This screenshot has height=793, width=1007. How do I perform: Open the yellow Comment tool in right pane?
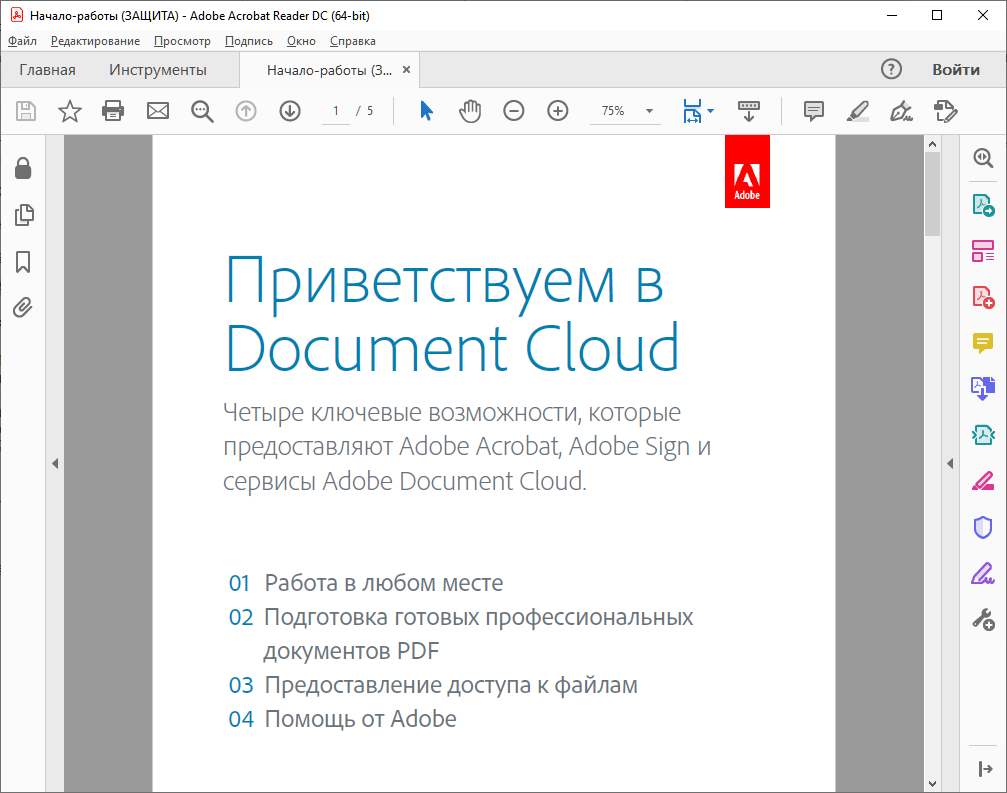983,343
